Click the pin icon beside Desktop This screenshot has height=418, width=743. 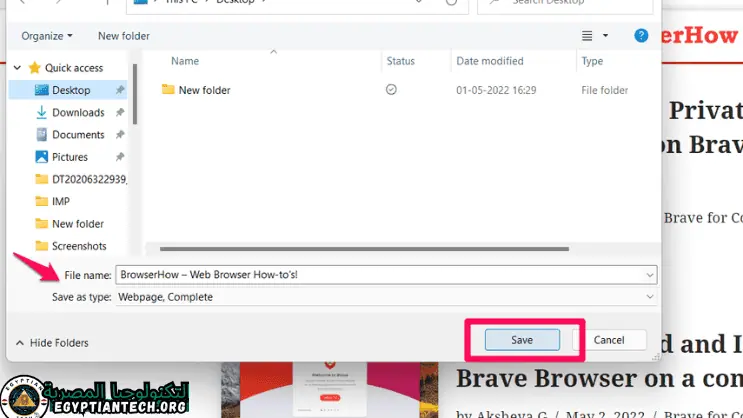coord(120,90)
